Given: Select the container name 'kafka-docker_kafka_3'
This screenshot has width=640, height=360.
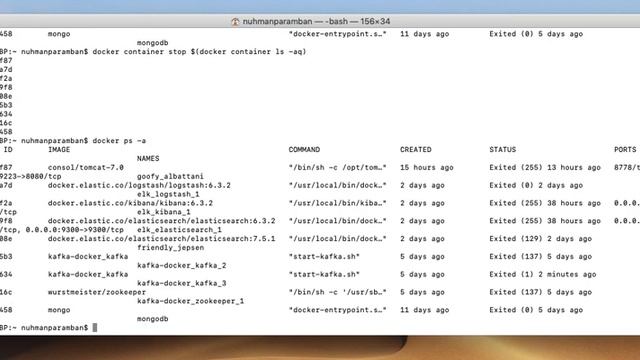Looking at the screenshot, I should (x=182, y=284).
